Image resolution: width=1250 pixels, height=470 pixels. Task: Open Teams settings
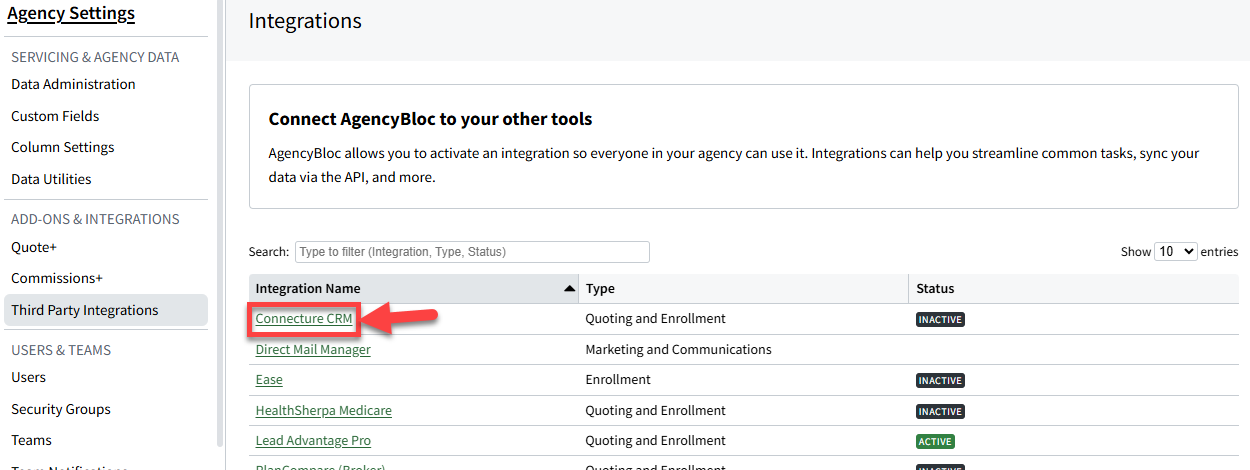[x=31, y=440]
